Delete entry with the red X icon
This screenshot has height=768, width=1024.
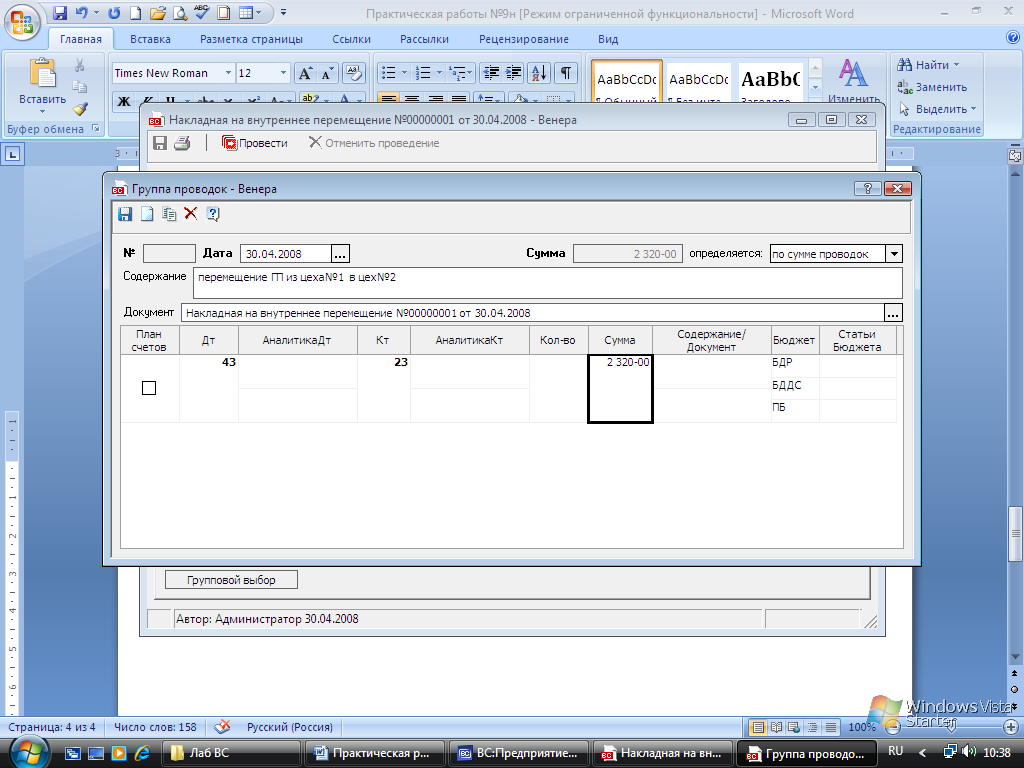[191, 214]
